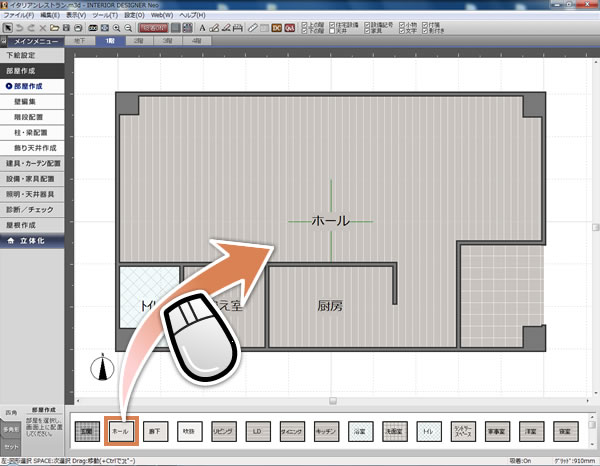Viewport: 600px width, 466px height.
Task: Click the 立体化 button
Action: pos(32,241)
